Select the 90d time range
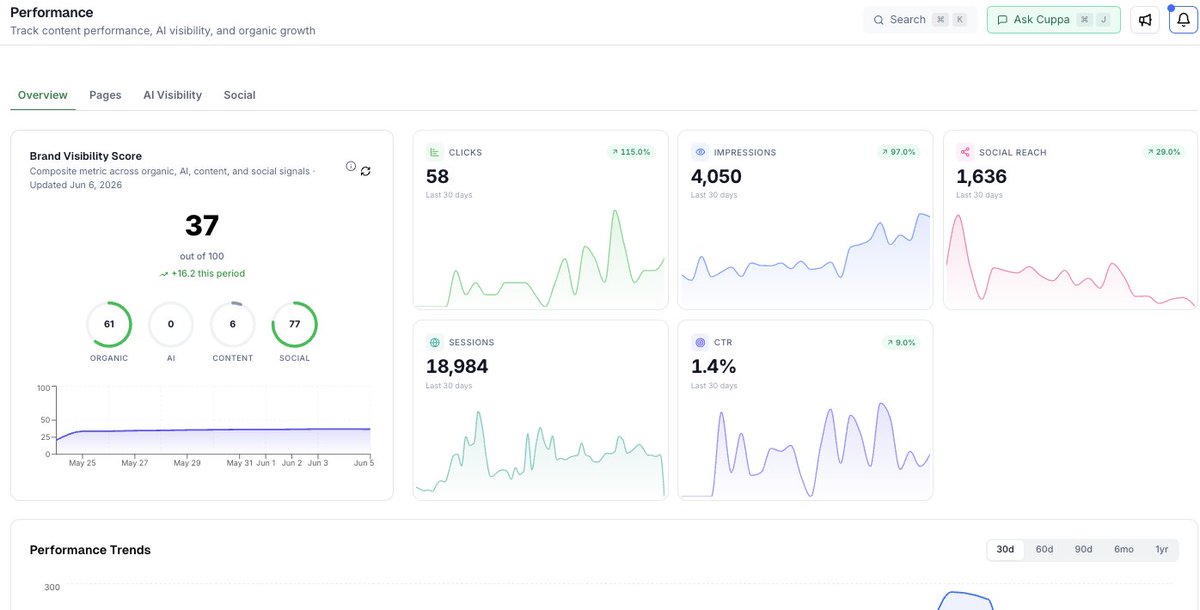The width and height of the screenshot is (1200, 610). [x=1083, y=549]
